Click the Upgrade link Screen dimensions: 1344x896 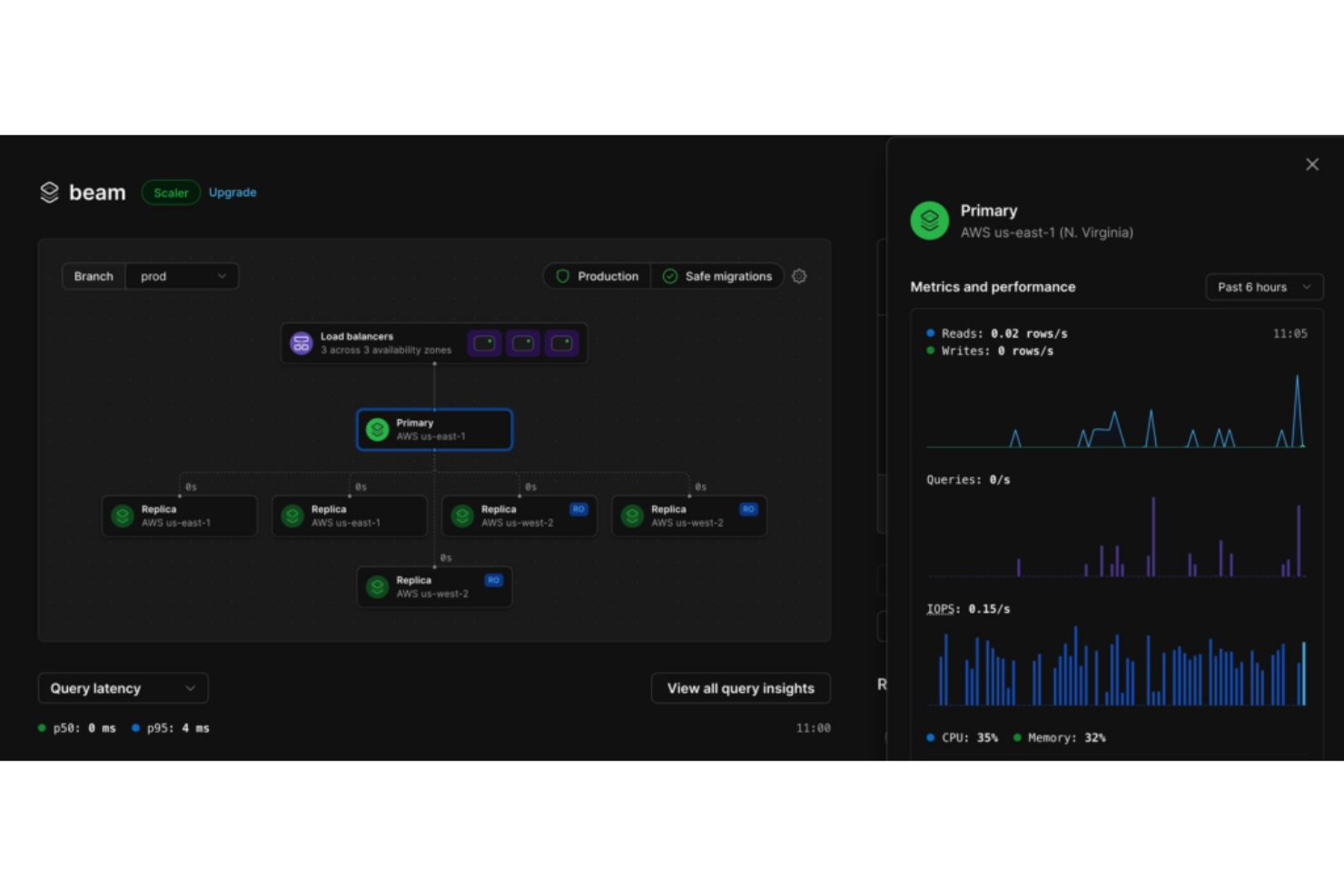pos(232,192)
